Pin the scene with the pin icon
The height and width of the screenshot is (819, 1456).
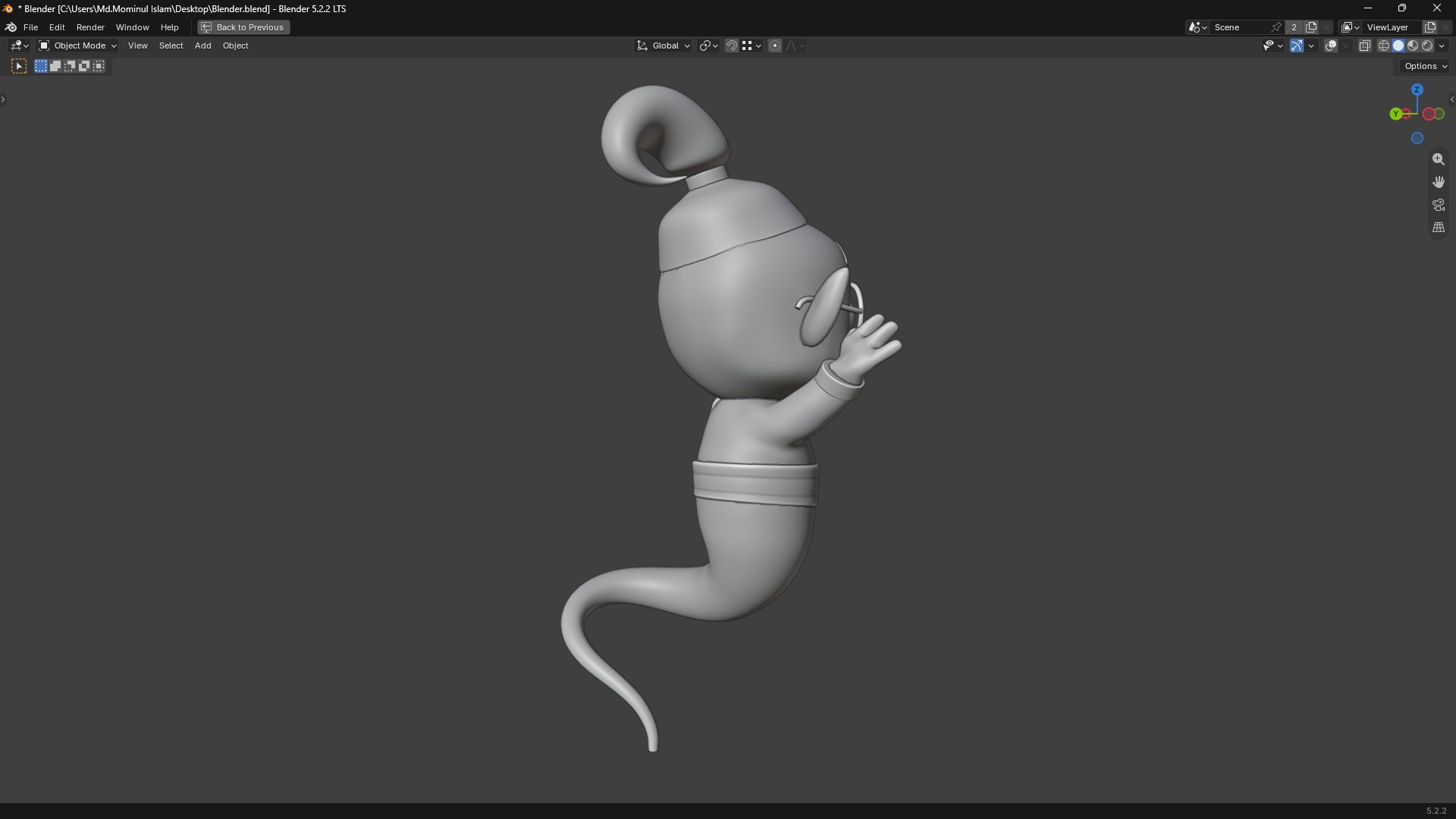(x=1276, y=27)
